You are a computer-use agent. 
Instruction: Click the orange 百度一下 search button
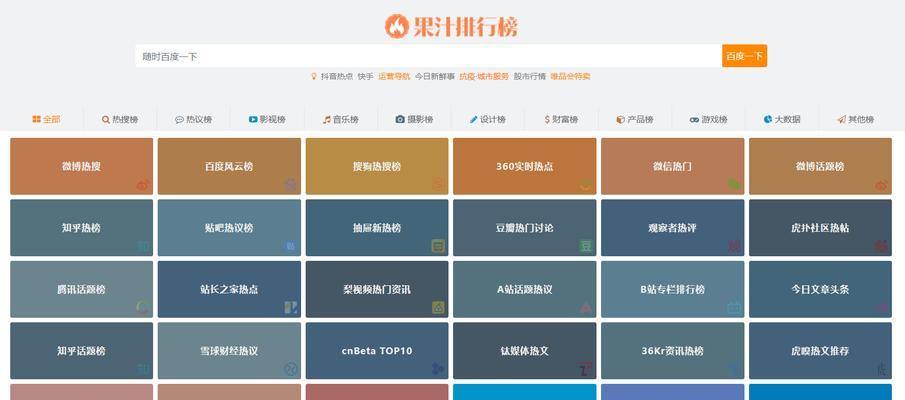pyautogui.click(x=744, y=56)
